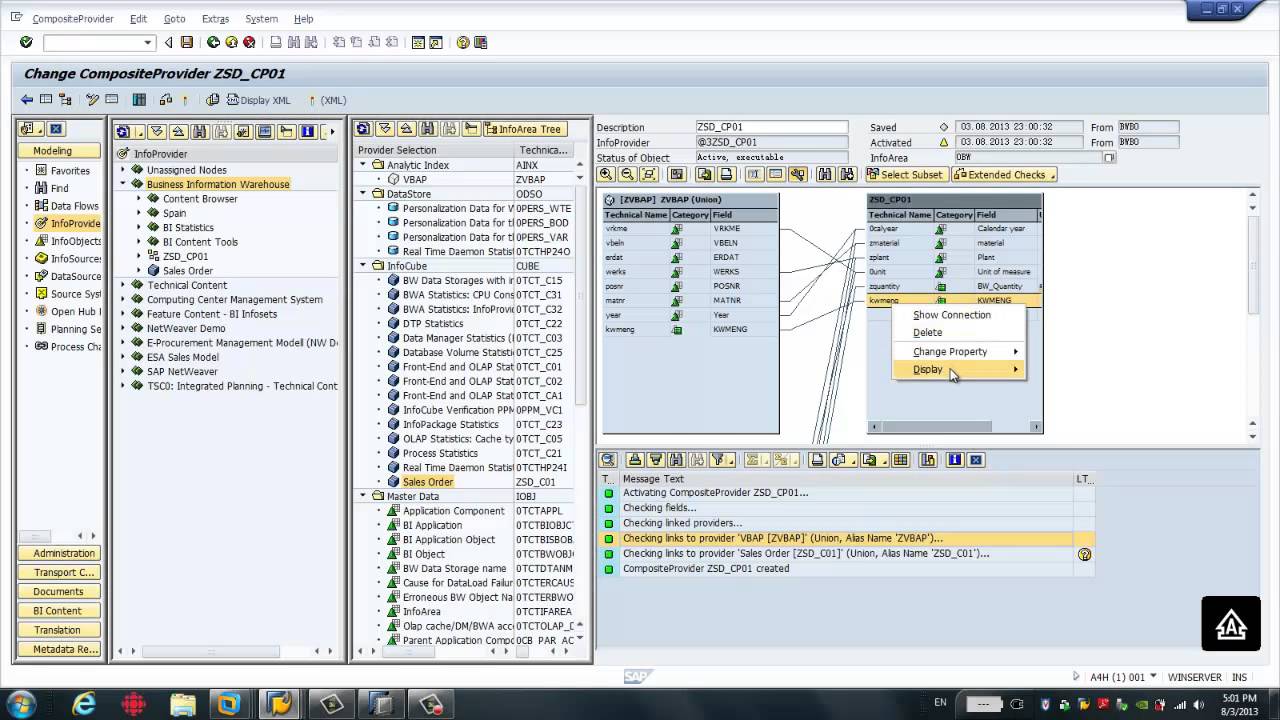Select InfoObjects in Modeling list
The width and height of the screenshot is (1280, 720).
pos(75,241)
